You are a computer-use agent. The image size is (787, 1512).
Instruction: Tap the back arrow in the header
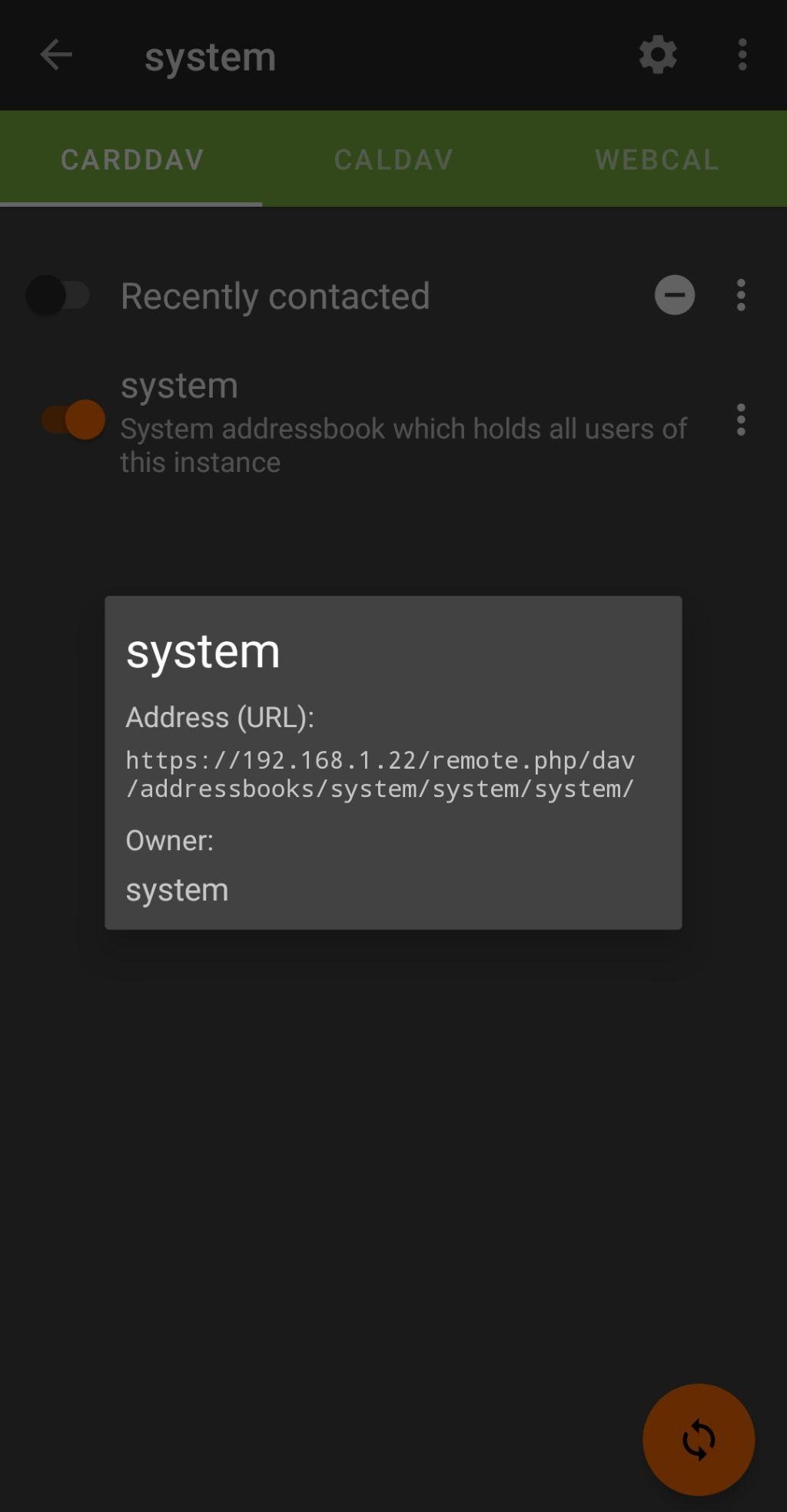click(56, 55)
